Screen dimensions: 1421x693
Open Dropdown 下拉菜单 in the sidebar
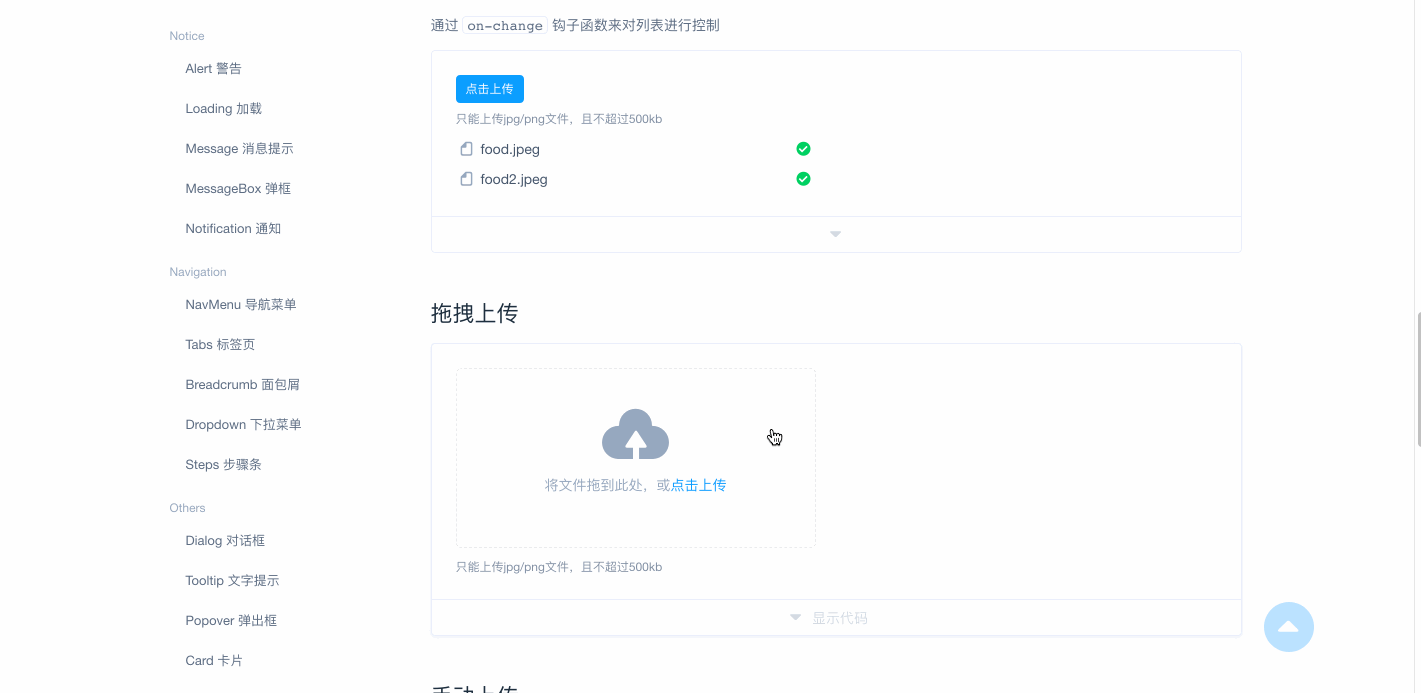pyautogui.click(x=243, y=424)
